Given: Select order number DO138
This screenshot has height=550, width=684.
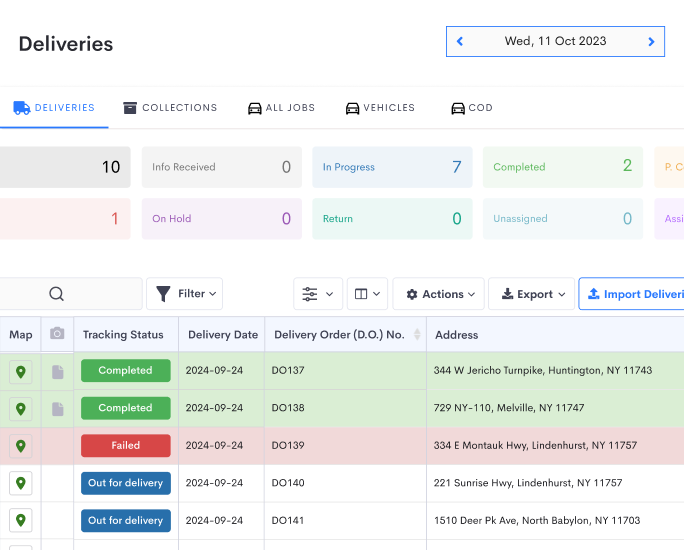Looking at the screenshot, I should [288, 408].
